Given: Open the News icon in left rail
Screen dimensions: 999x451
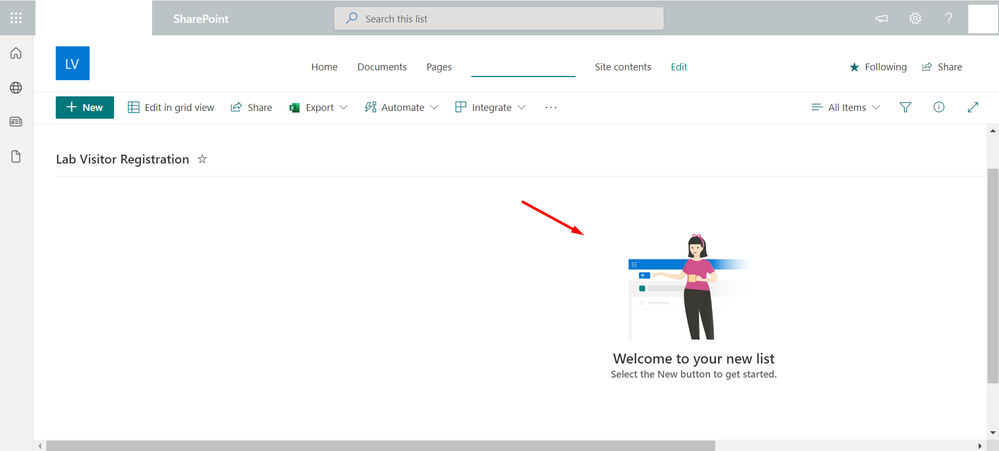Looking at the screenshot, I should tap(16, 122).
